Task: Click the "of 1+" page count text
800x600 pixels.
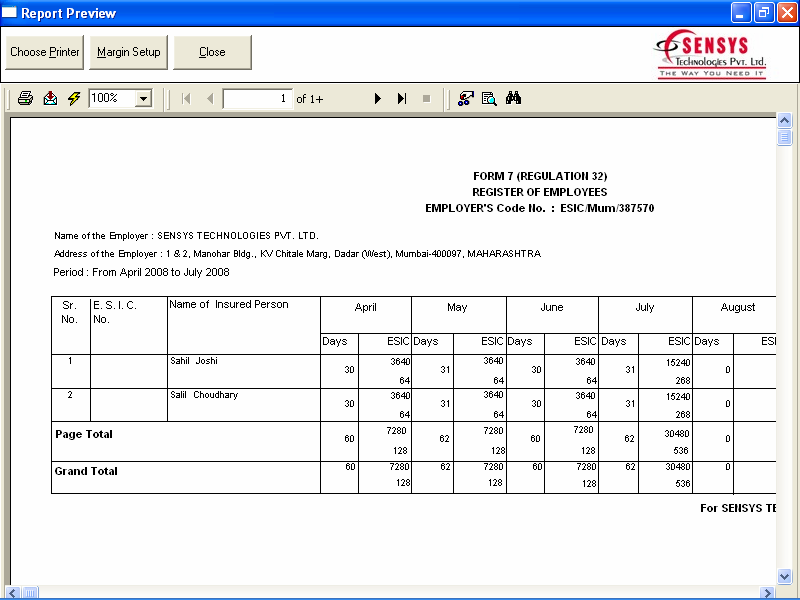Action: click(x=310, y=99)
